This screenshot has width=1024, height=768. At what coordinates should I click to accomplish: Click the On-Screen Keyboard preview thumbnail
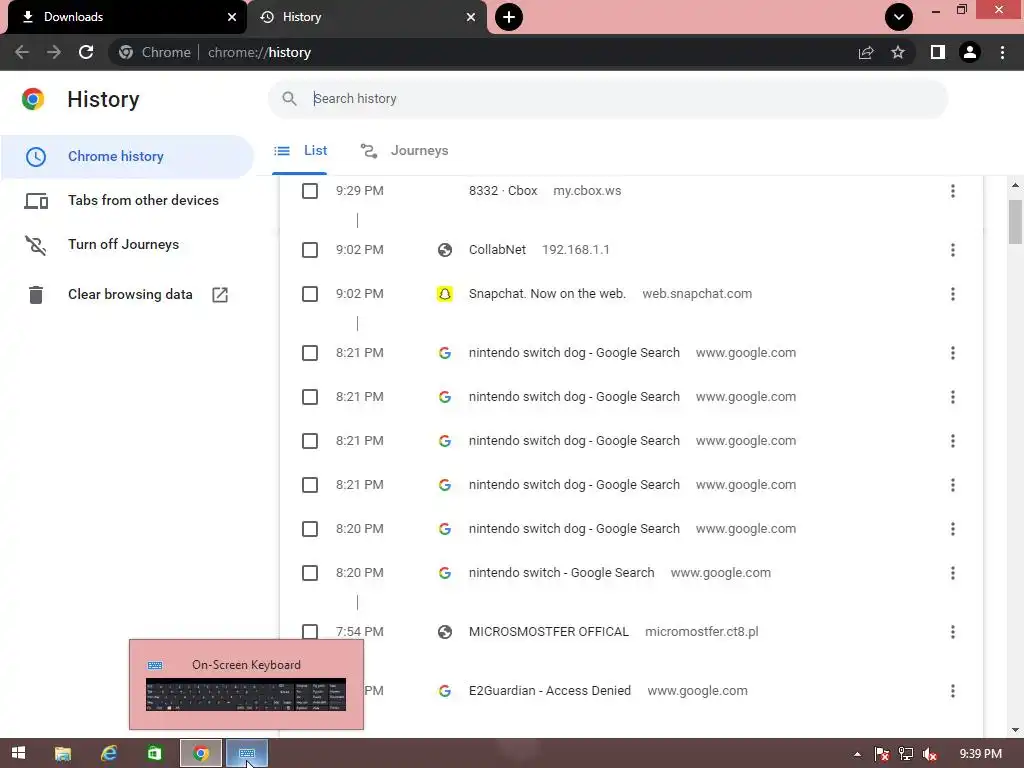246,695
